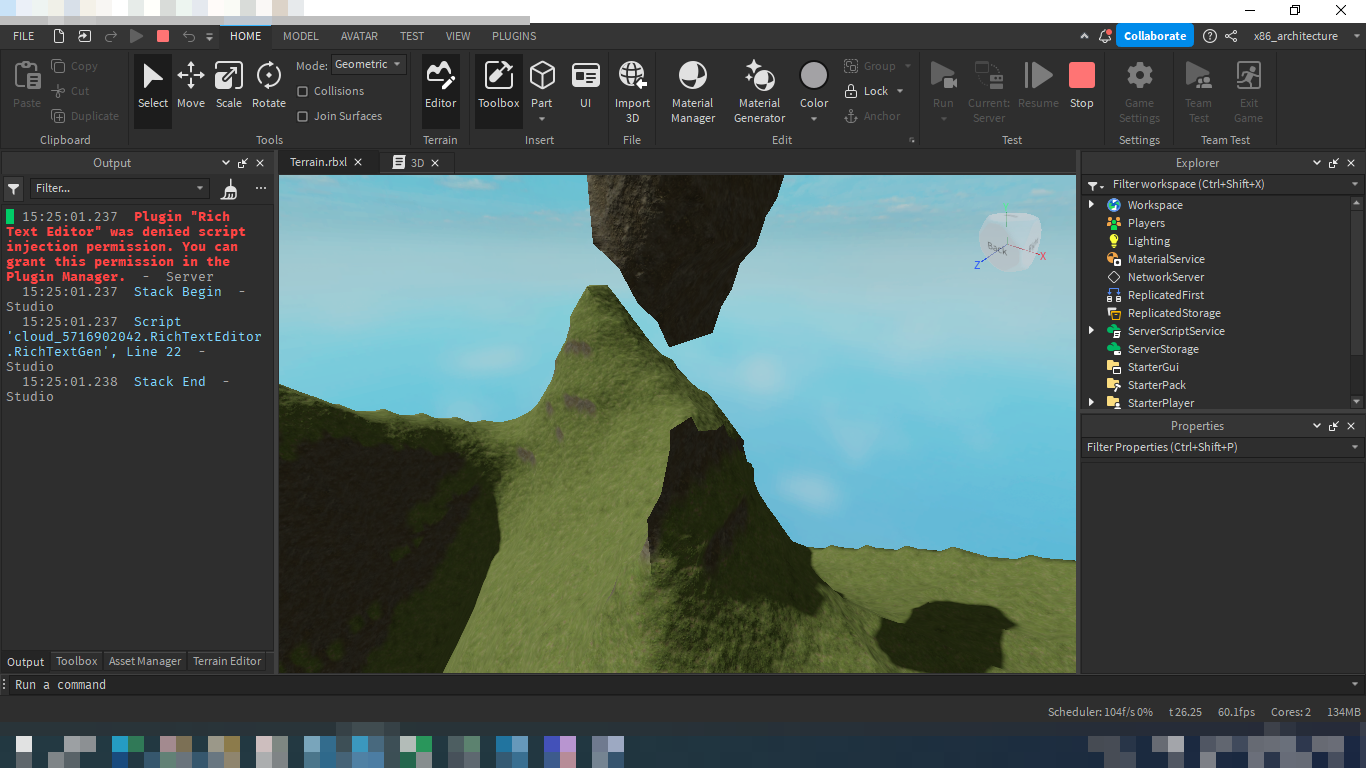Switch to Asset Manager panel tab
1366x768 pixels.
point(145,661)
